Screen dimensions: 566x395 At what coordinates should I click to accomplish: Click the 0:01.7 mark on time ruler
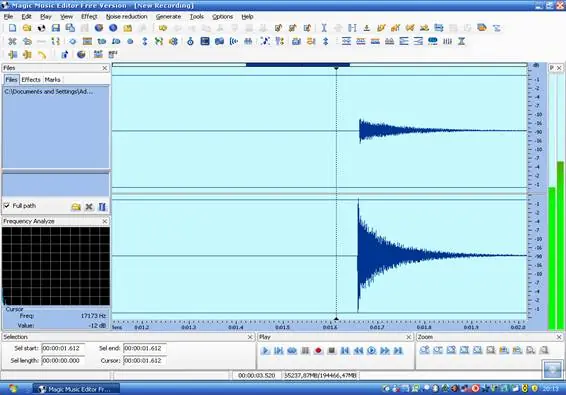click(377, 327)
